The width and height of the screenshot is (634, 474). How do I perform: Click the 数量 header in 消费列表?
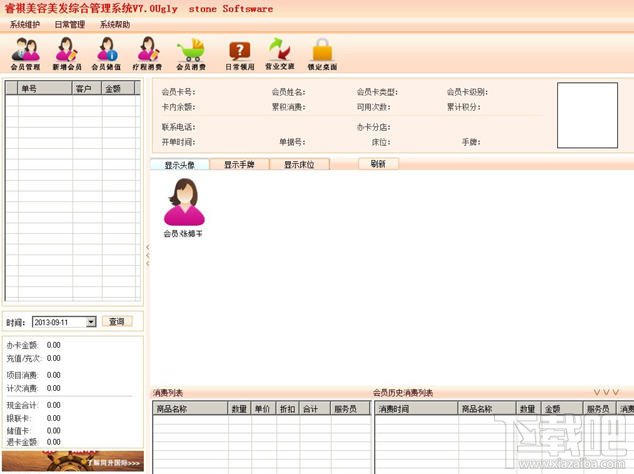pyautogui.click(x=240, y=409)
